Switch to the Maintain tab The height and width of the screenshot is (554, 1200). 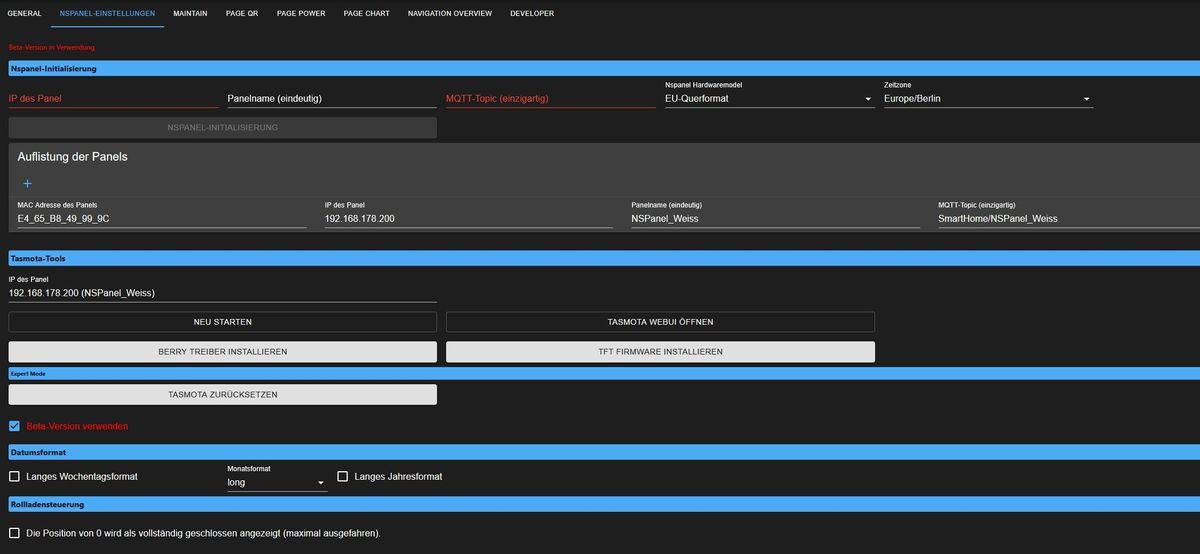[x=190, y=14]
